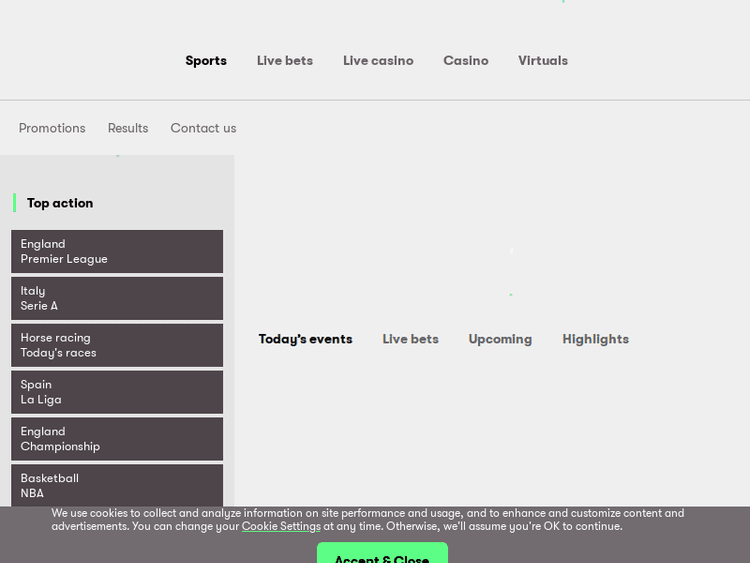The width and height of the screenshot is (750, 563).
Task: Navigate to the Casino section
Action: click(x=466, y=61)
